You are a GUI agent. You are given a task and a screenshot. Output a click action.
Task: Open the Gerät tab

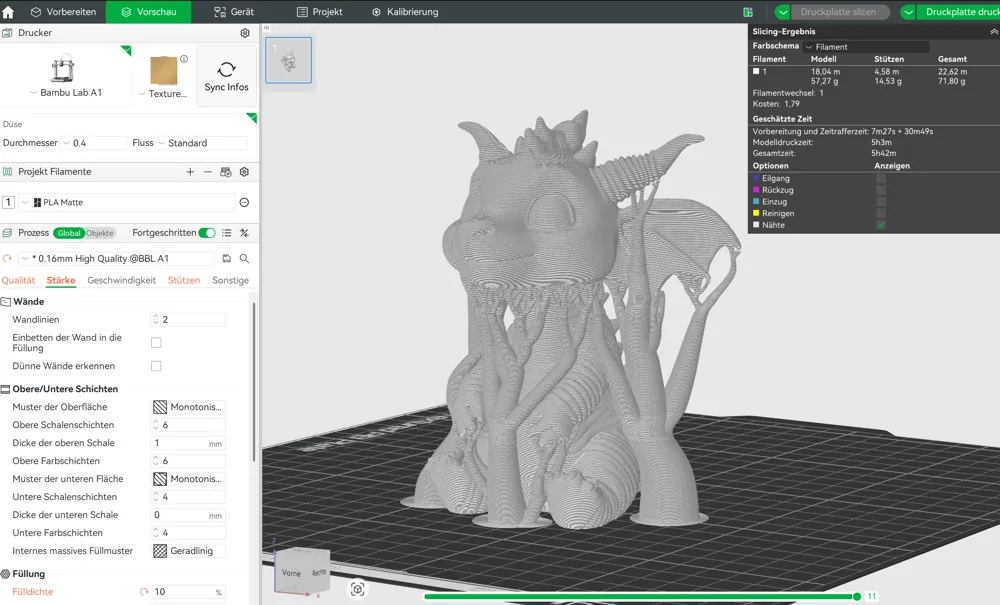(x=234, y=11)
